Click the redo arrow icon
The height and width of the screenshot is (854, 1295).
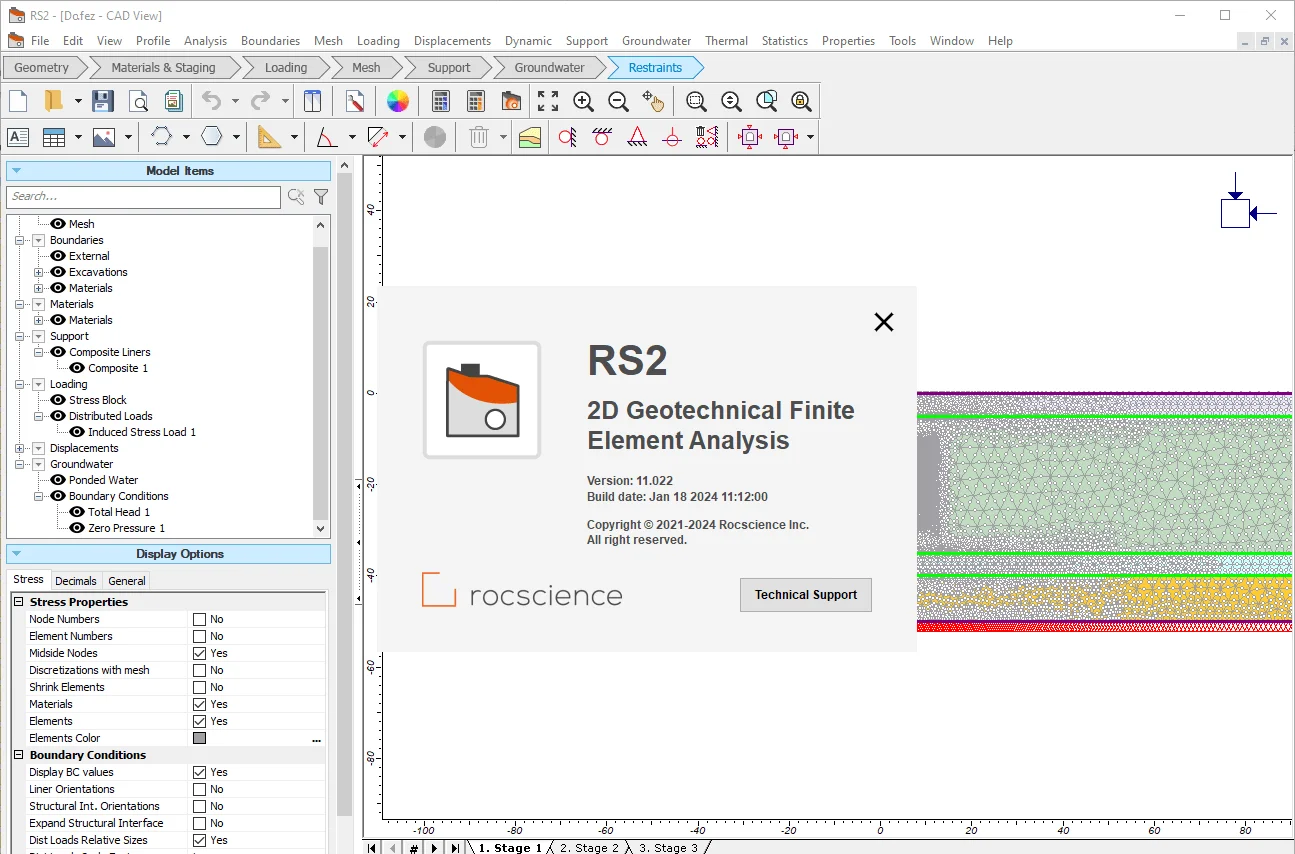[260, 101]
